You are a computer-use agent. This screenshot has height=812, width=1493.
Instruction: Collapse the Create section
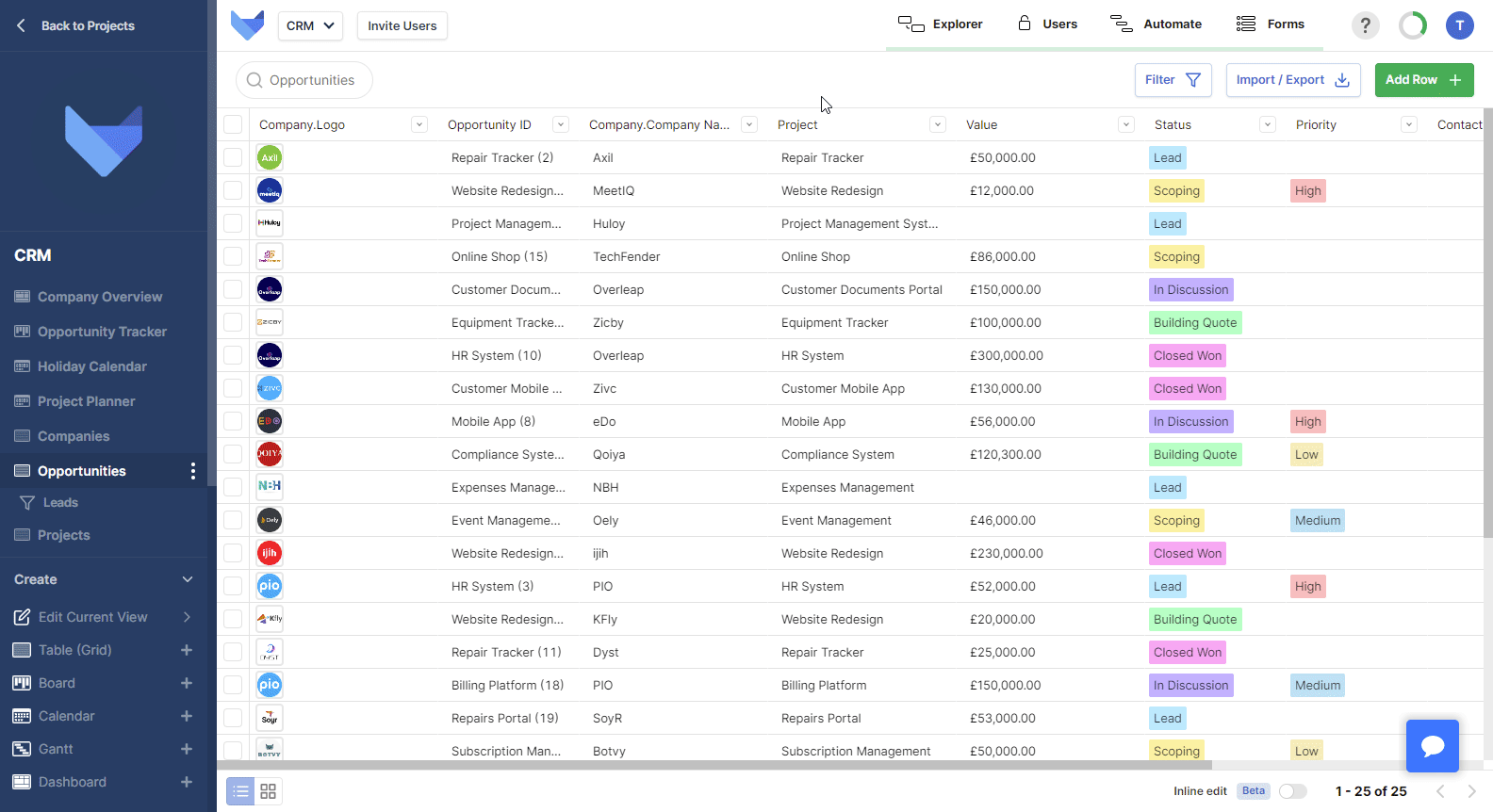(188, 579)
